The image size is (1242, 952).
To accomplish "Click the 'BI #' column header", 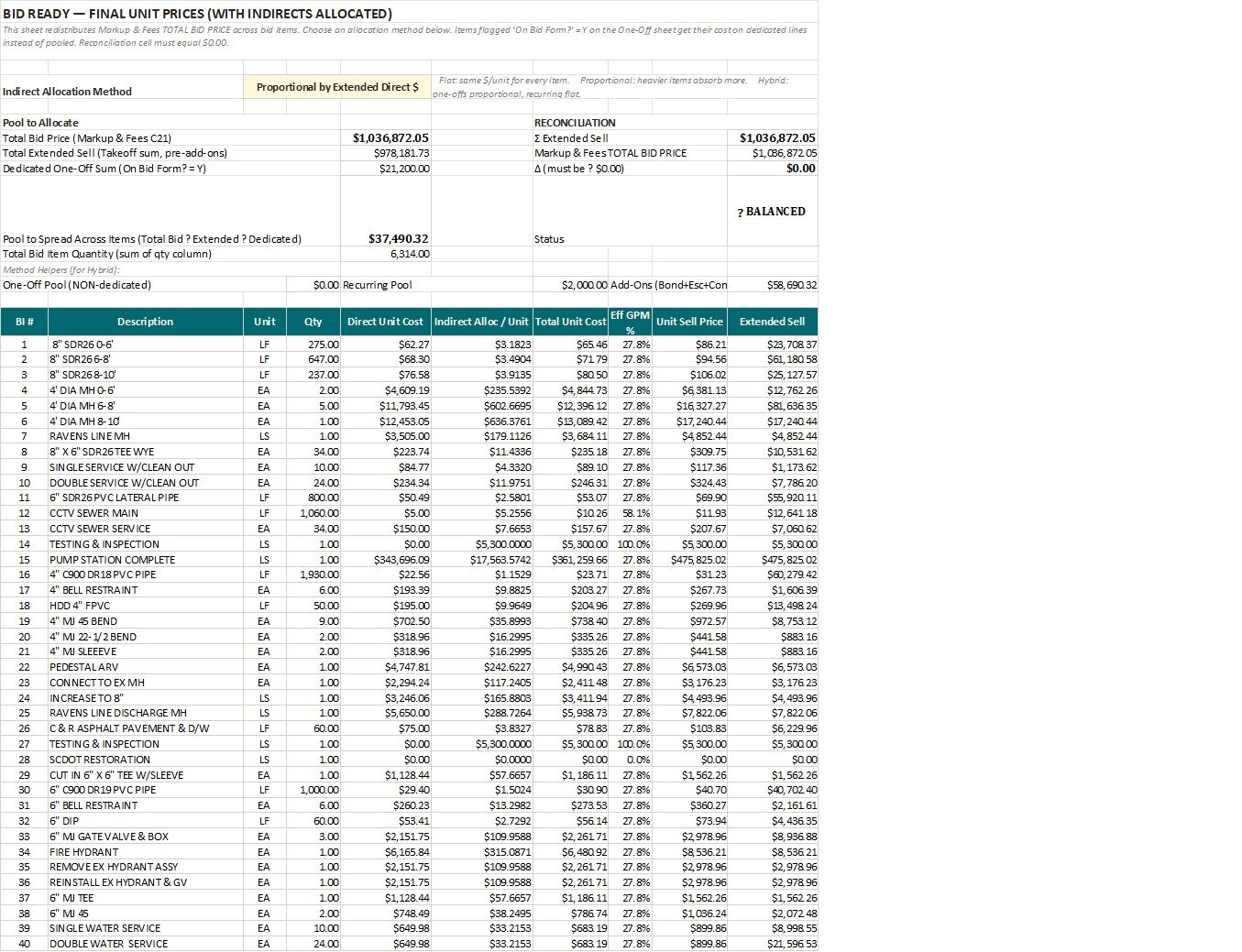I will coord(25,322).
